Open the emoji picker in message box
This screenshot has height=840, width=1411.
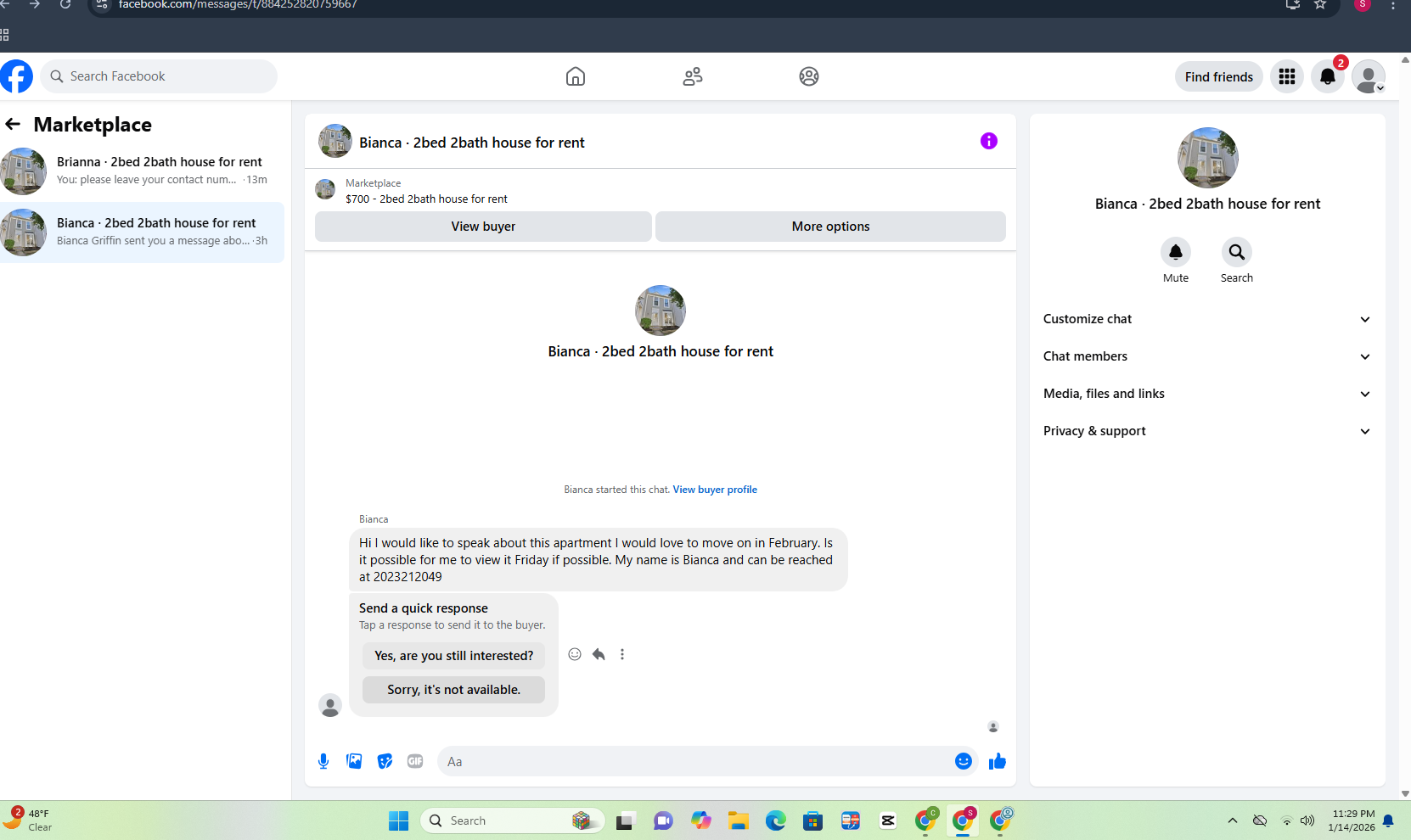pyautogui.click(x=964, y=761)
